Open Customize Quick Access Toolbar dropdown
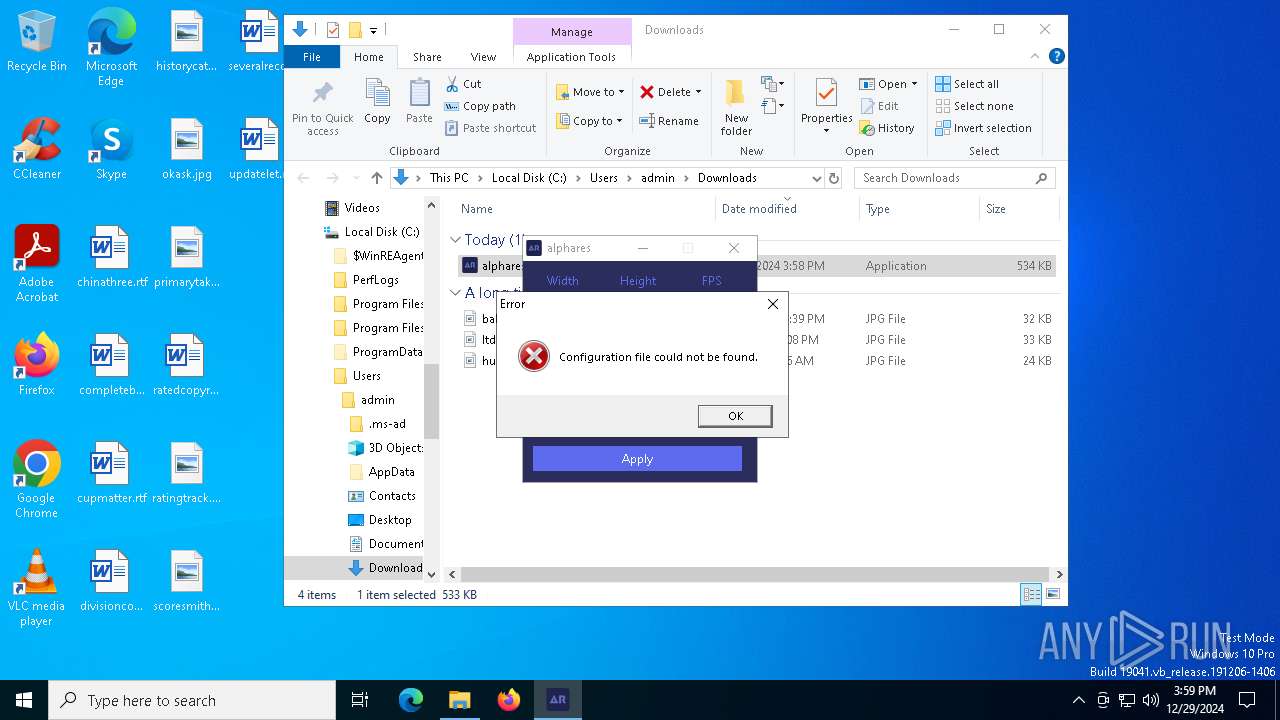Viewport: 1280px width, 720px height. 373,30
